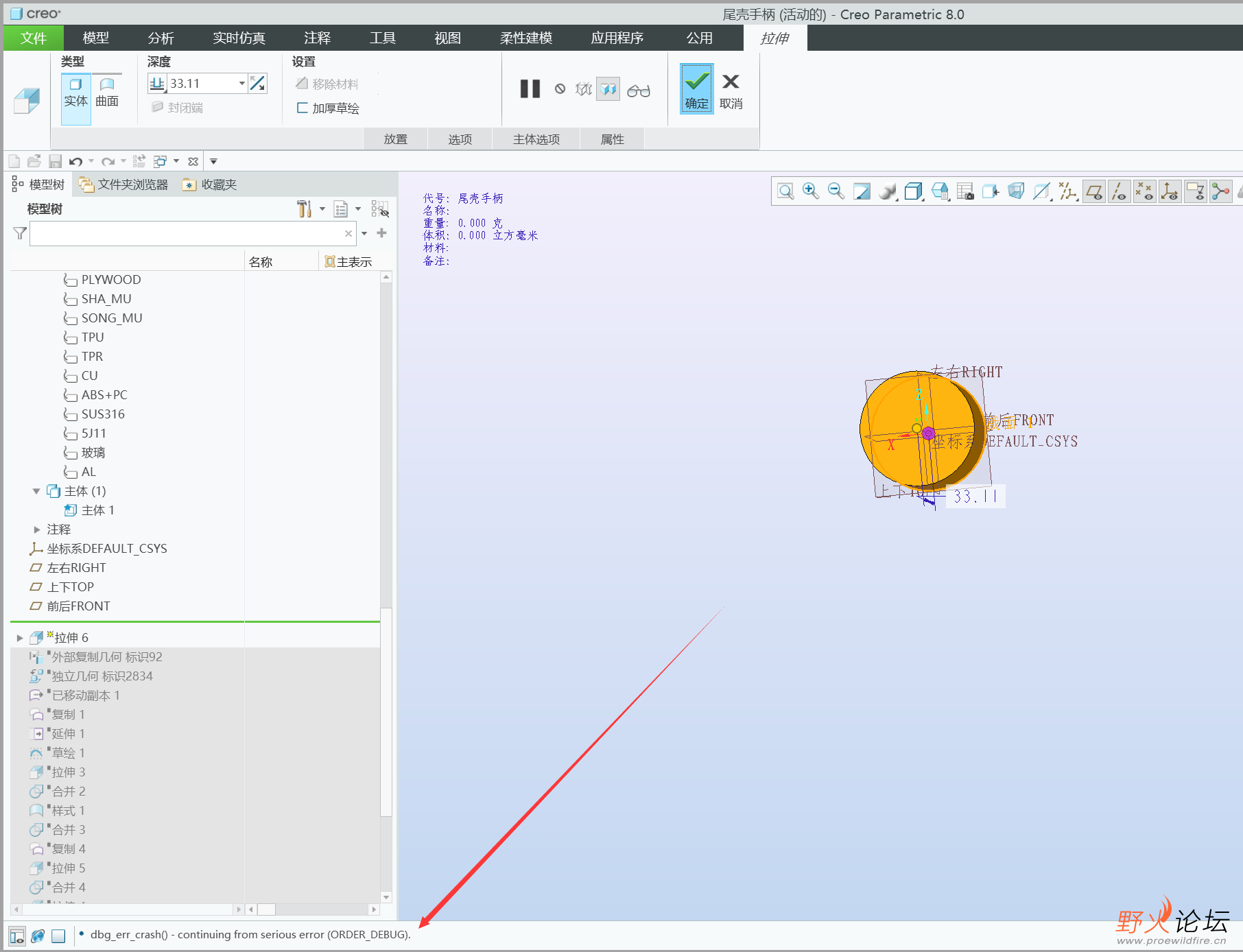This screenshot has height=952, width=1243.
Task: Switch to the 分析 ribbon tab
Action: (x=161, y=38)
